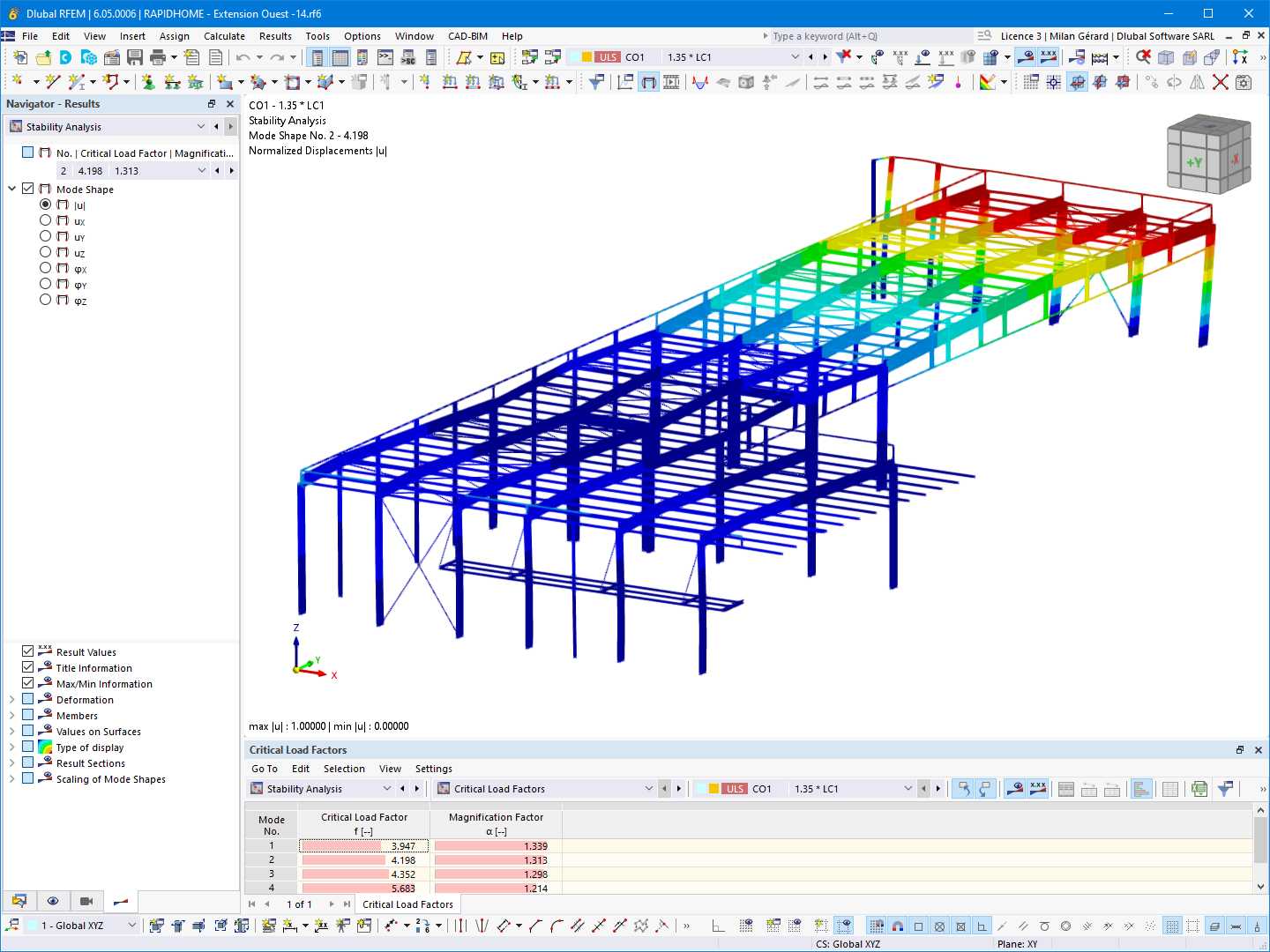Open the New Model icon
The height and width of the screenshot is (952, 1270).
tap(20, 56)
